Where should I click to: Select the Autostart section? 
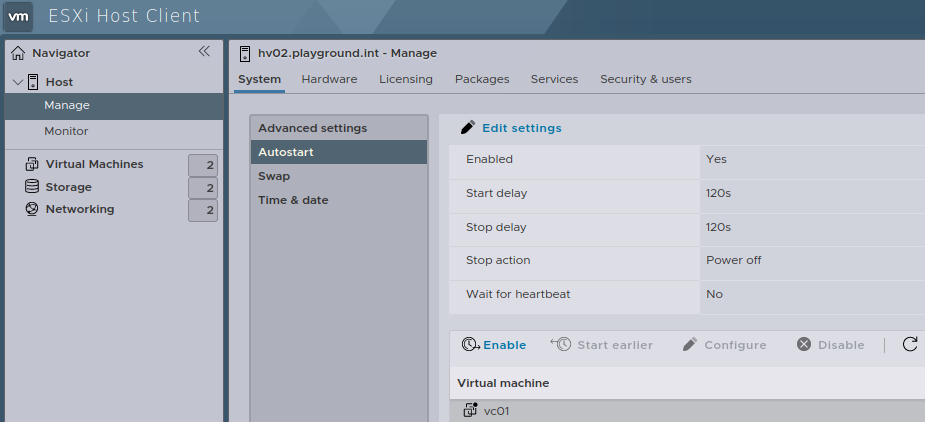point(339,152)
